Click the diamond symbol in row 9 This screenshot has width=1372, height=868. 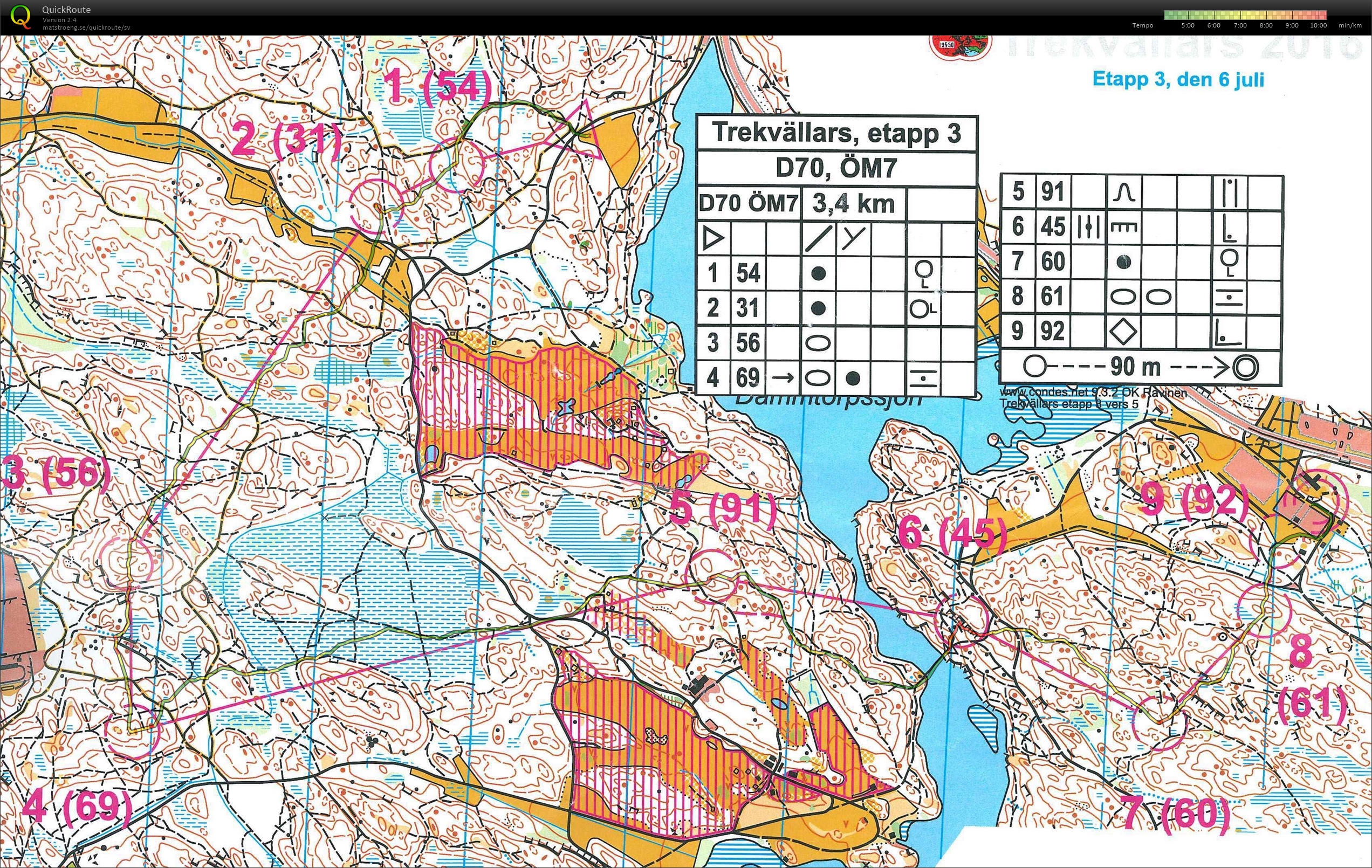(1123, 332)
